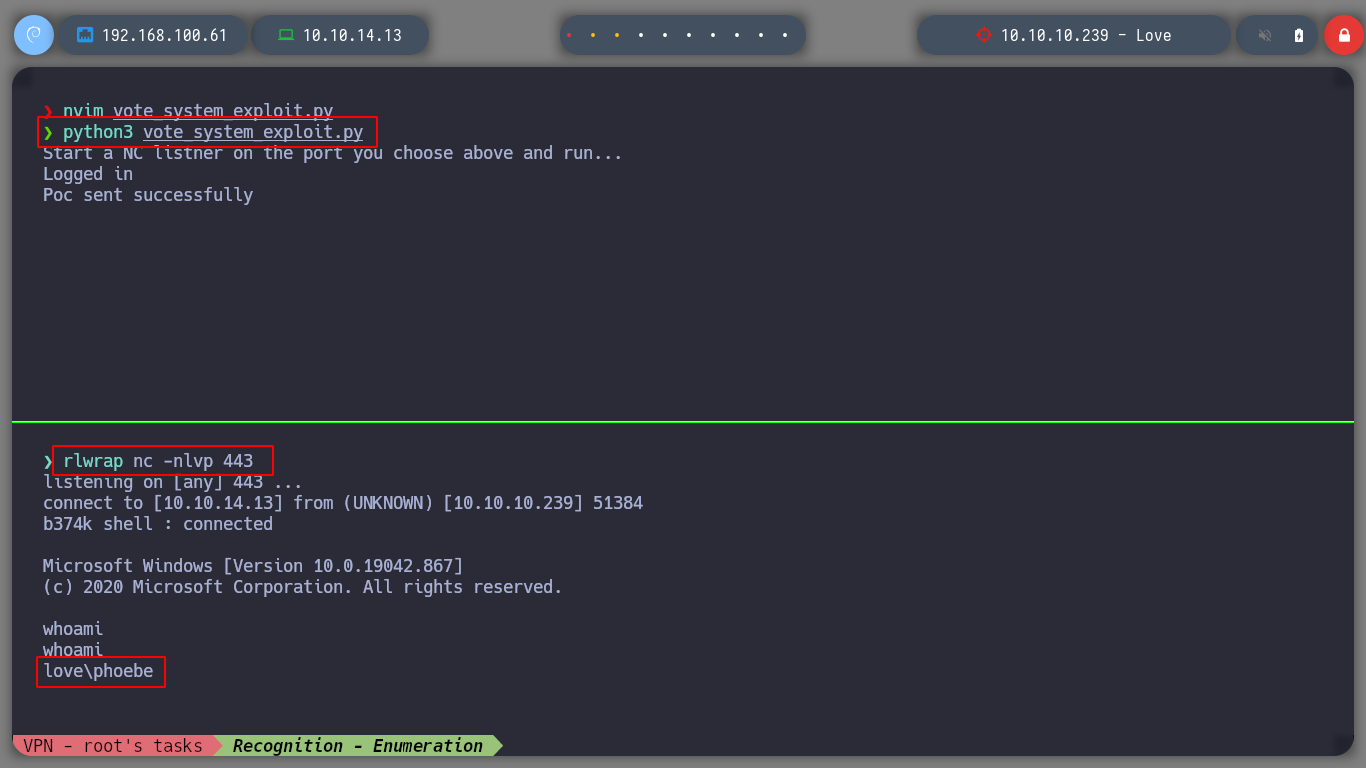The height and width of the screenshot is (768, 1366).
Task: Click the battery status icon
Action: pyautogui.click(x=1299, y=35)
